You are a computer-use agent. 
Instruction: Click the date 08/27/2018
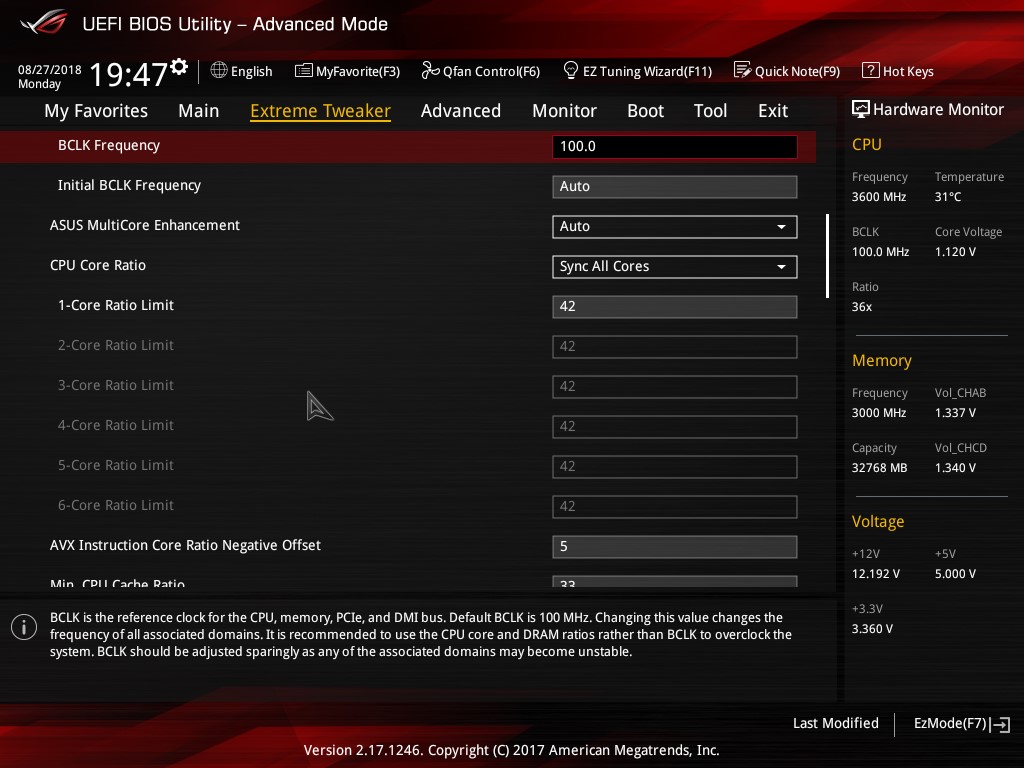tap(50, 70)
